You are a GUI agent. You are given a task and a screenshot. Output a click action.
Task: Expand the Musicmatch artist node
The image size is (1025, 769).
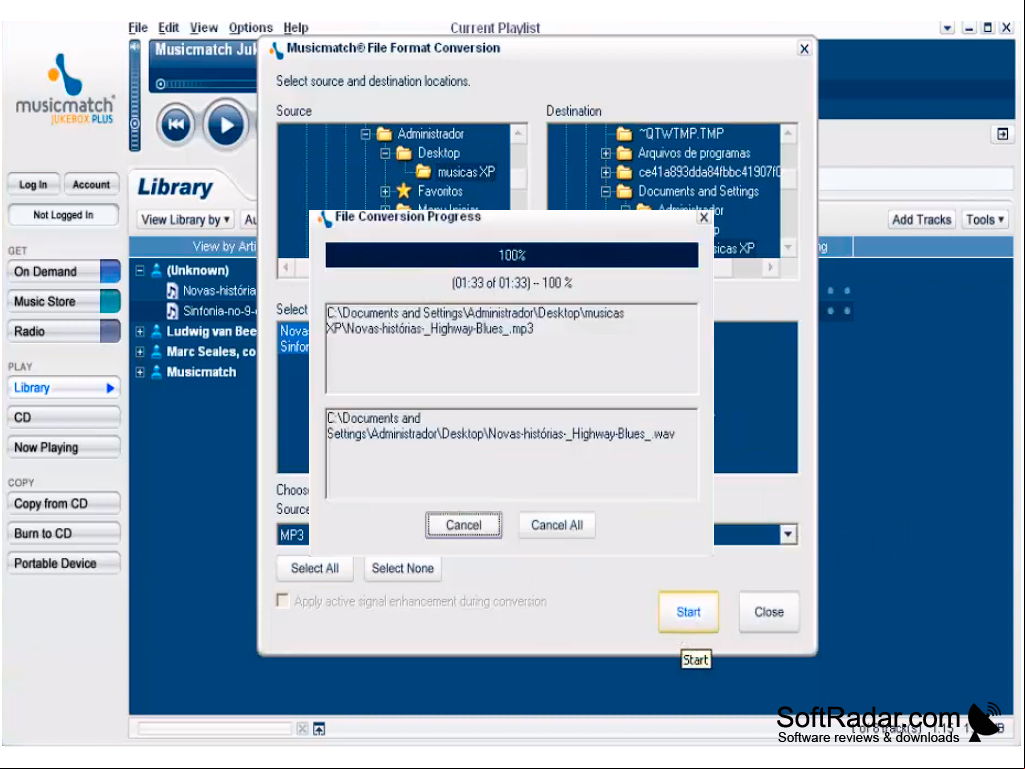[140, 372]
